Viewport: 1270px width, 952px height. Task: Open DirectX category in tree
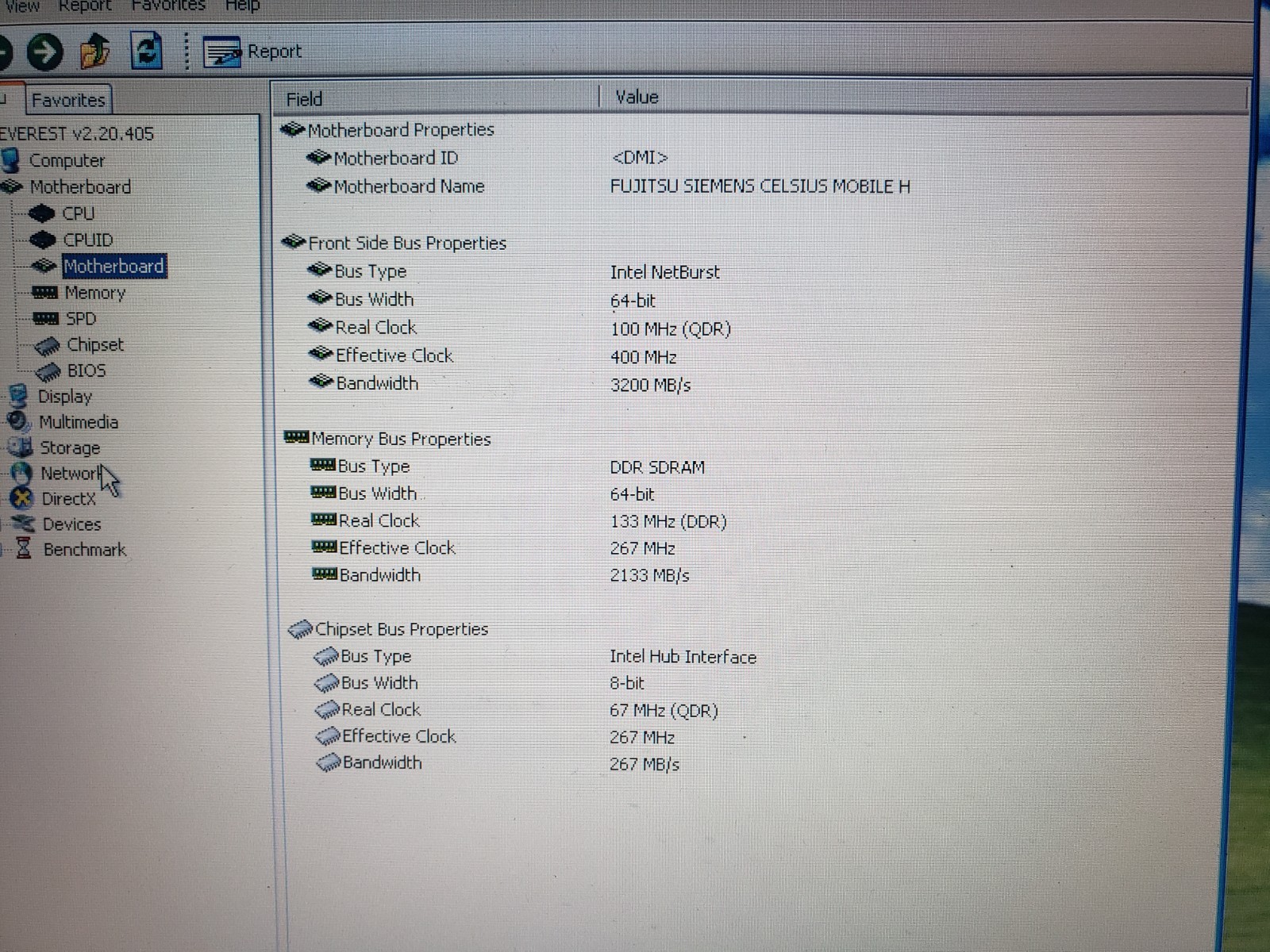pos(68,499)
